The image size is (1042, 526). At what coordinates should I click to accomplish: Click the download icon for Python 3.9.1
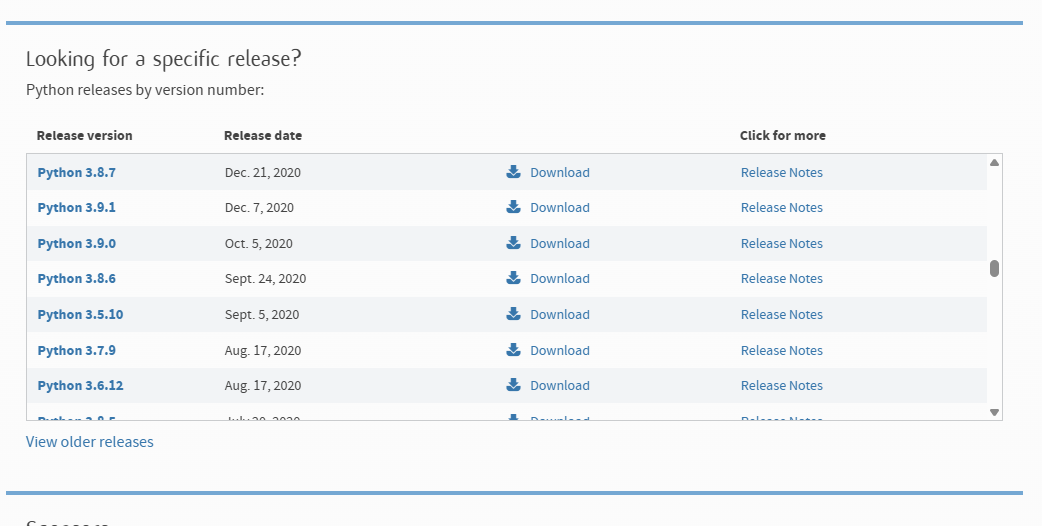pyautogui.click(x=513, y=207)
